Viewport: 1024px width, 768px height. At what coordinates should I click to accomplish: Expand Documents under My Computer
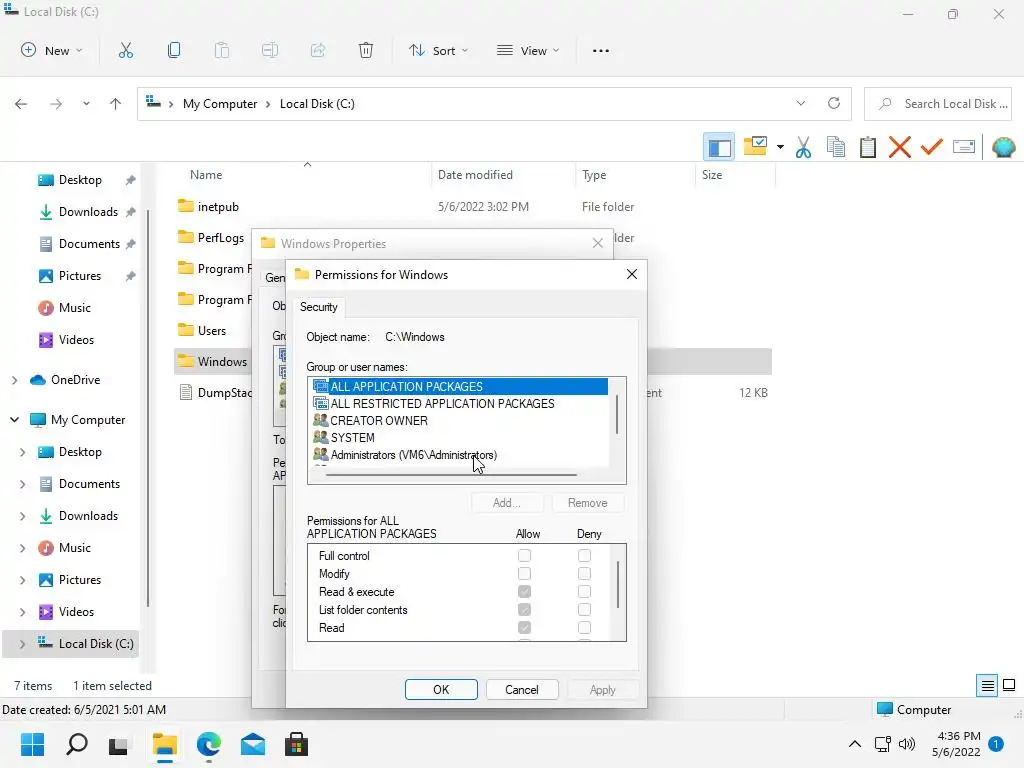(x=22, y=484)
